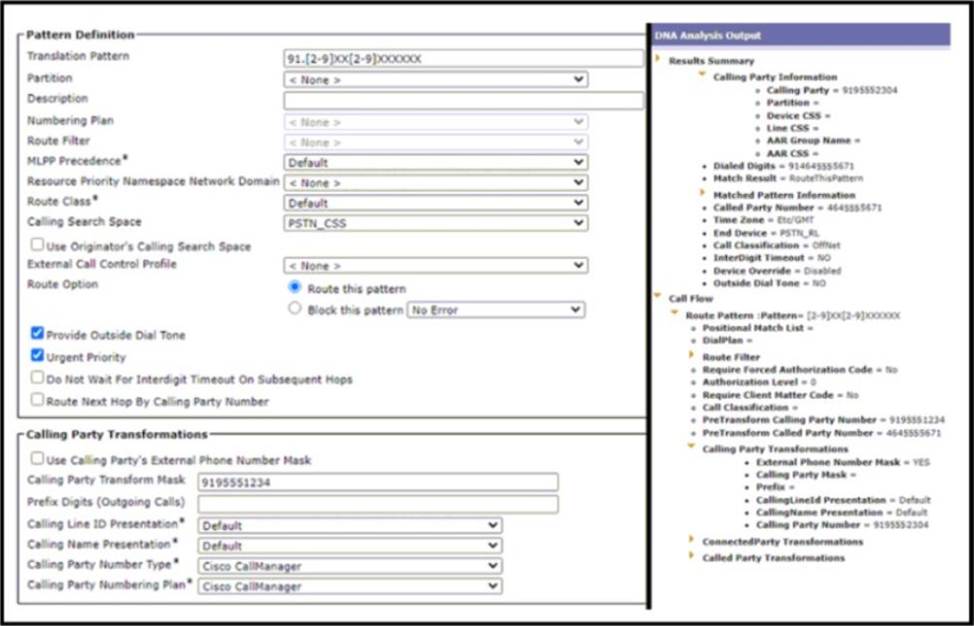This screenshot has width=974, height=626.
Task: Open the Calling Line ID Presentation dropdown
Action: 350,525
